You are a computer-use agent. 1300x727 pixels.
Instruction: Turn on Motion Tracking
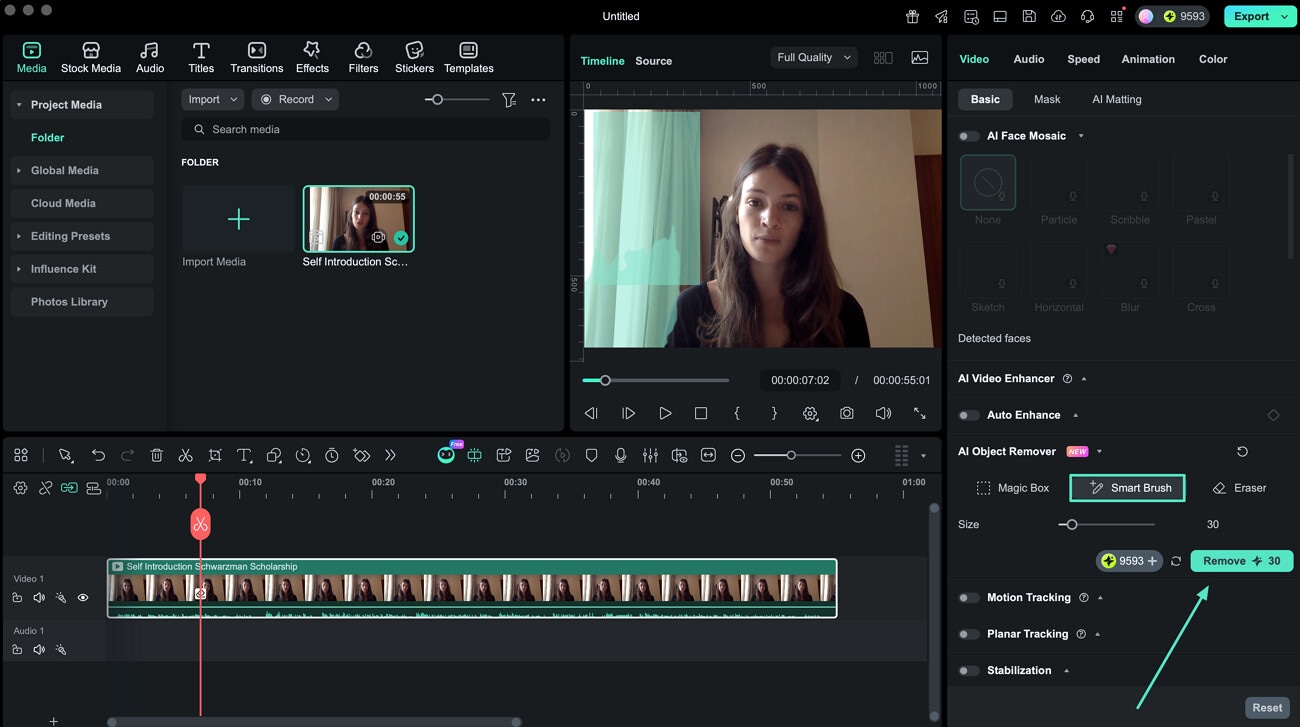tap(968, 598)
